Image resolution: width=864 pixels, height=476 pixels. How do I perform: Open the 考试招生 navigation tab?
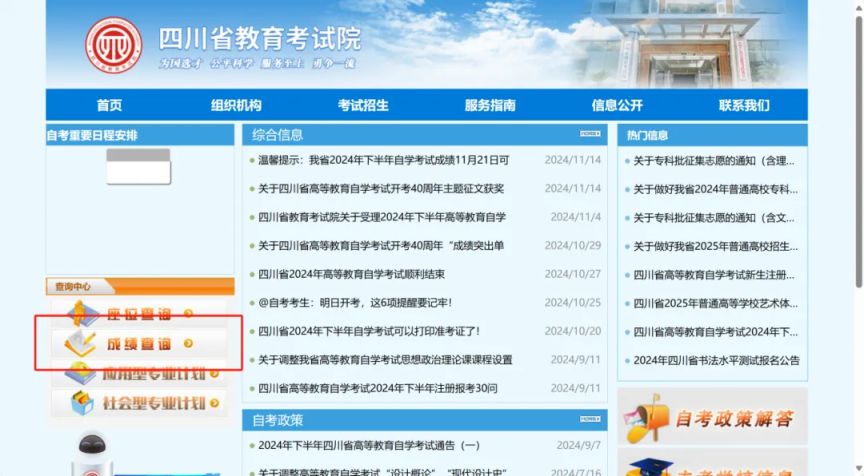363,105
